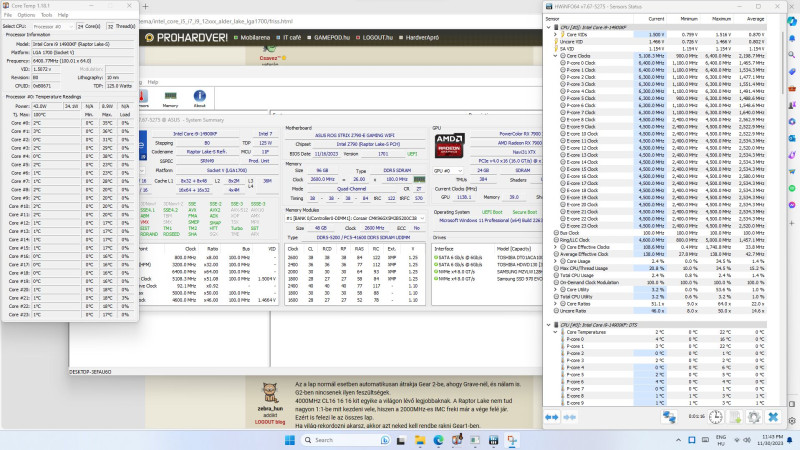Select the P-core 0 Clock sensor row
Screen dimensions: 800x450
658,63
